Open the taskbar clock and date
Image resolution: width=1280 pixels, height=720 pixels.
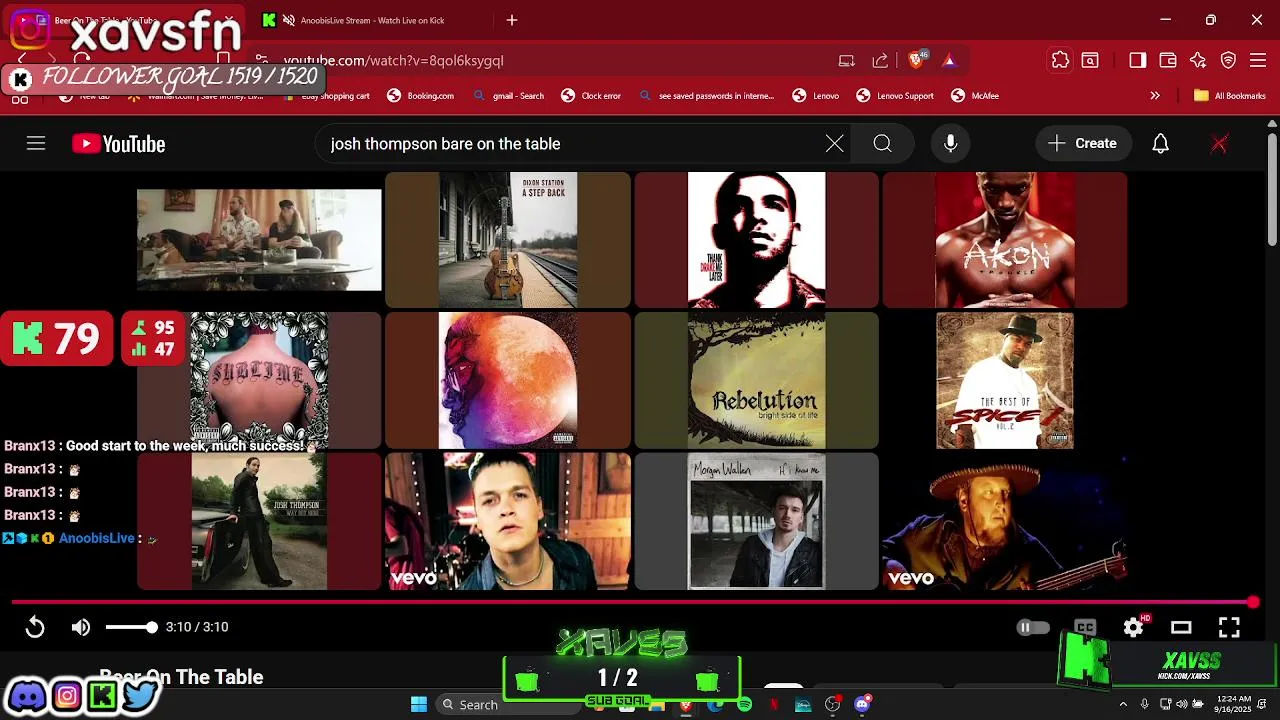pos(1233,704)
